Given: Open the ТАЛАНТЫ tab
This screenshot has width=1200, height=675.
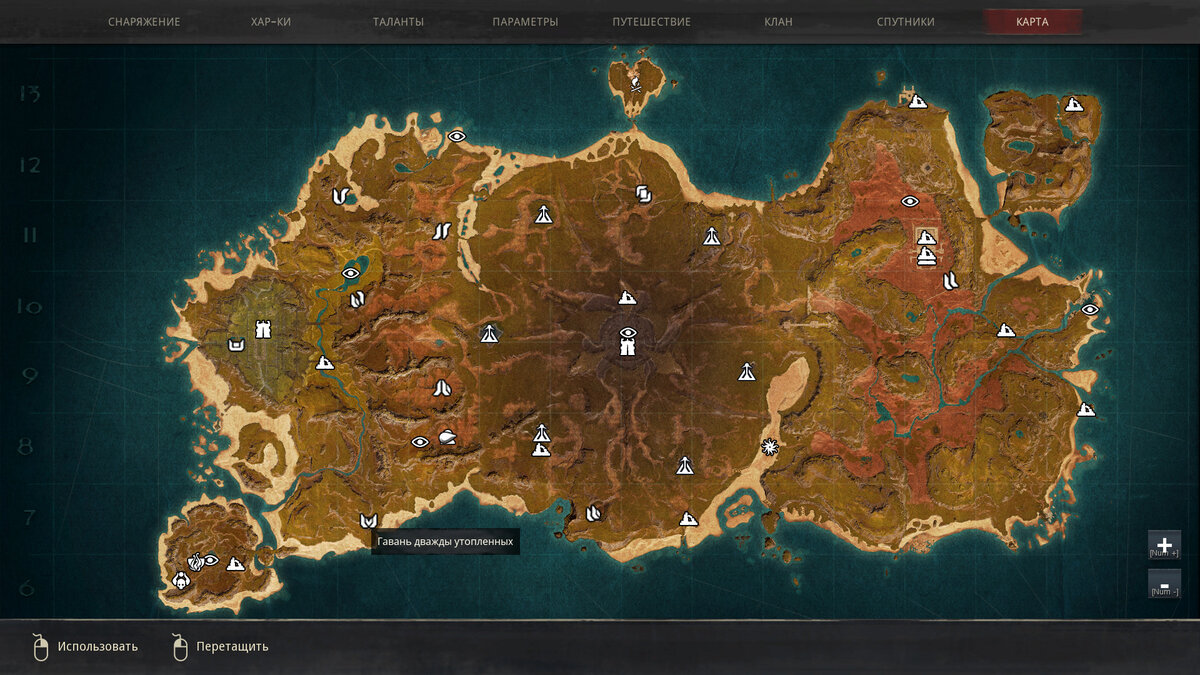Looking at the screenshot, I should pos(398,21).
